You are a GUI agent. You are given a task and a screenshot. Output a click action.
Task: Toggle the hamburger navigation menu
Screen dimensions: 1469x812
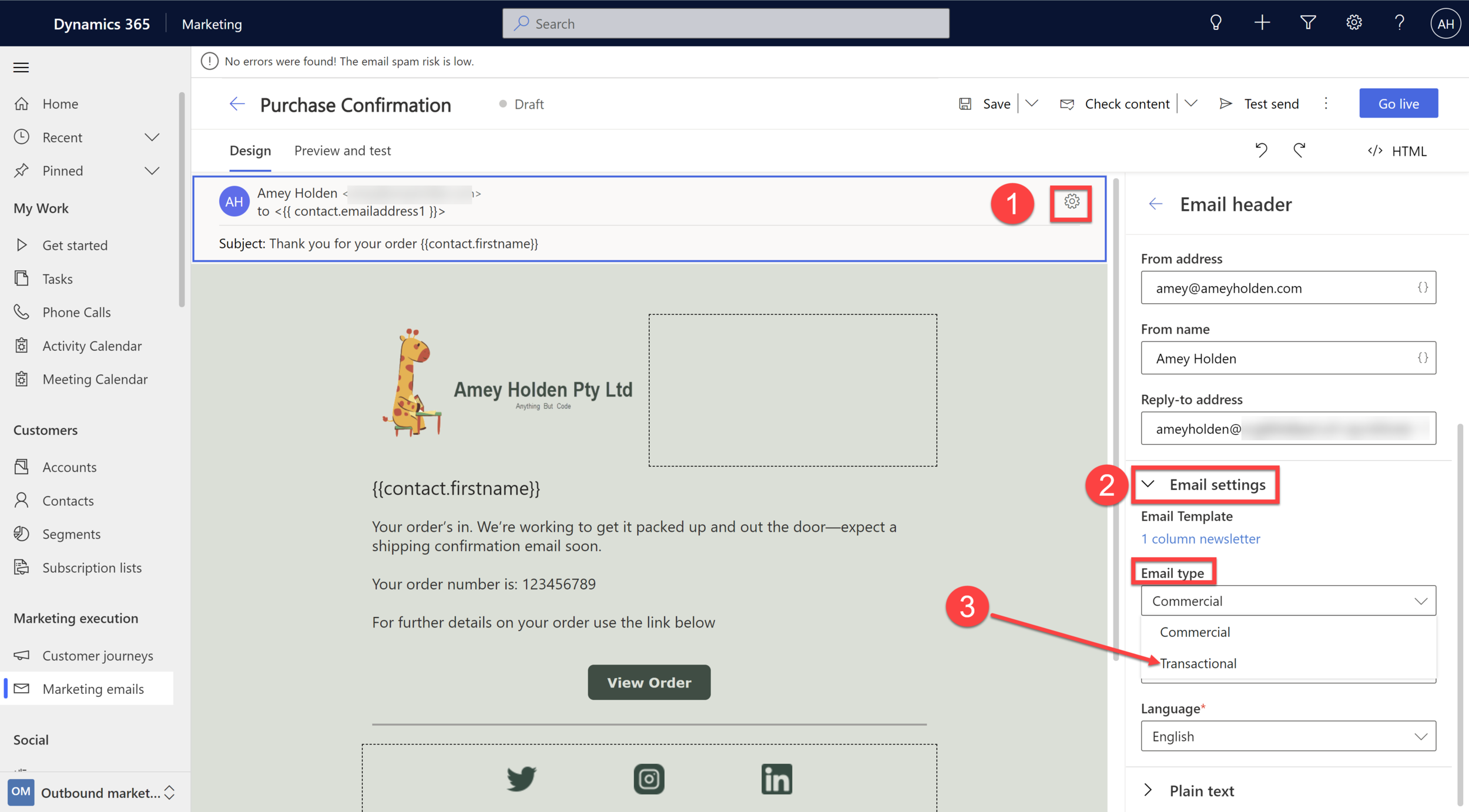(x=21, y=68)
